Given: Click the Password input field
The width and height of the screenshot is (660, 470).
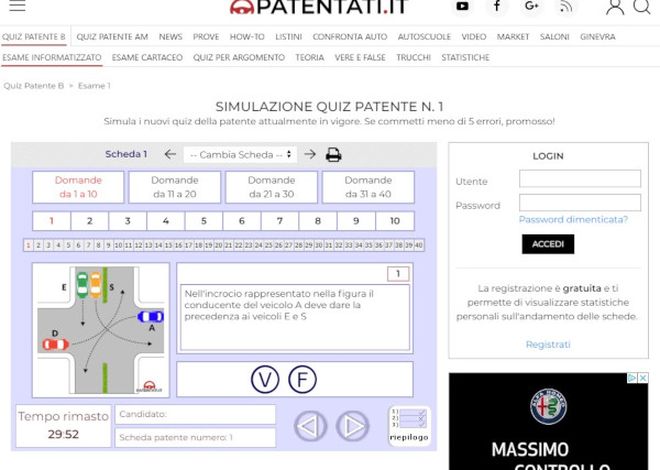Looking at the screenshot, I should point(580,202).
